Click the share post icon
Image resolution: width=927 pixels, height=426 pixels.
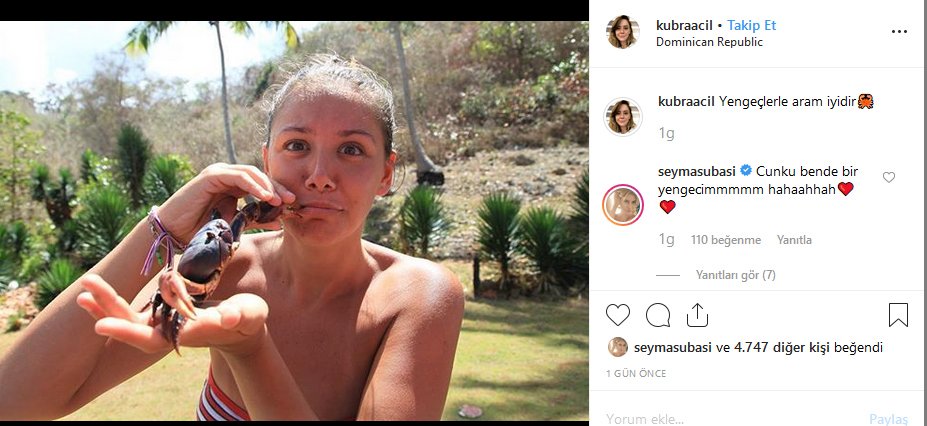[697, 315]
